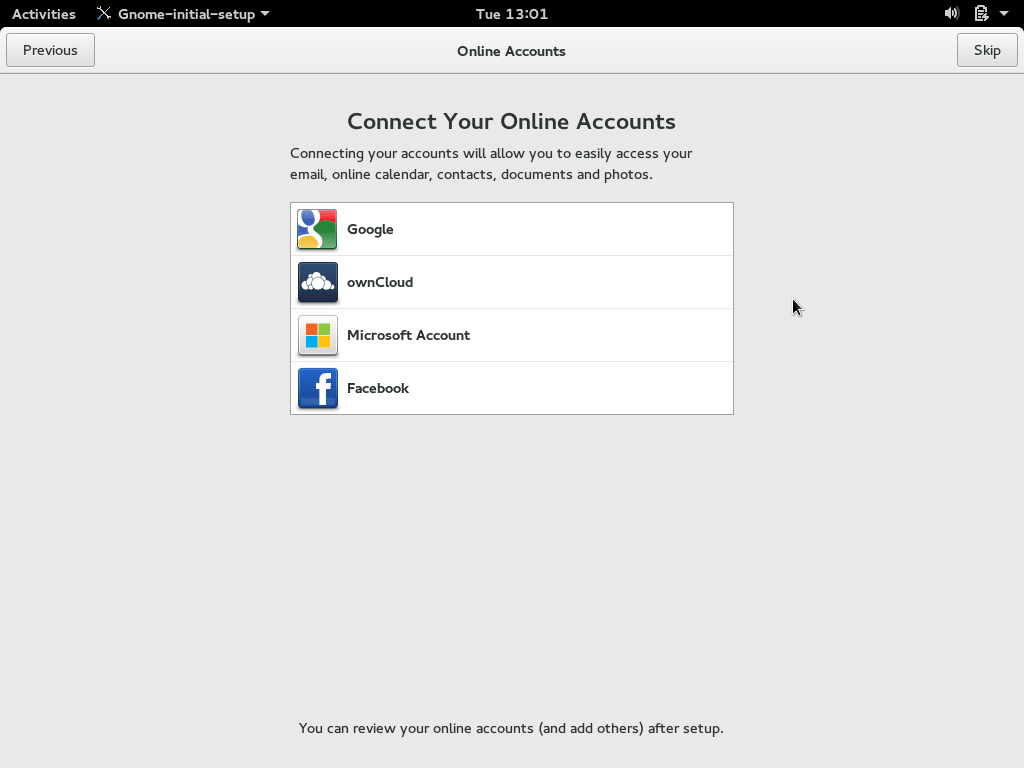Open the volume speaker icon in top bar
Viewport: 1024px width, 768px height.
point(952,13)
